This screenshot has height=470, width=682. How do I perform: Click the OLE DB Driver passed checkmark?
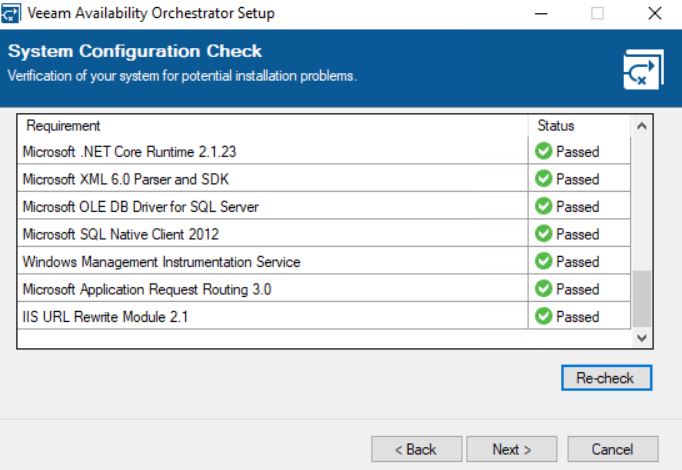[543, 206]
